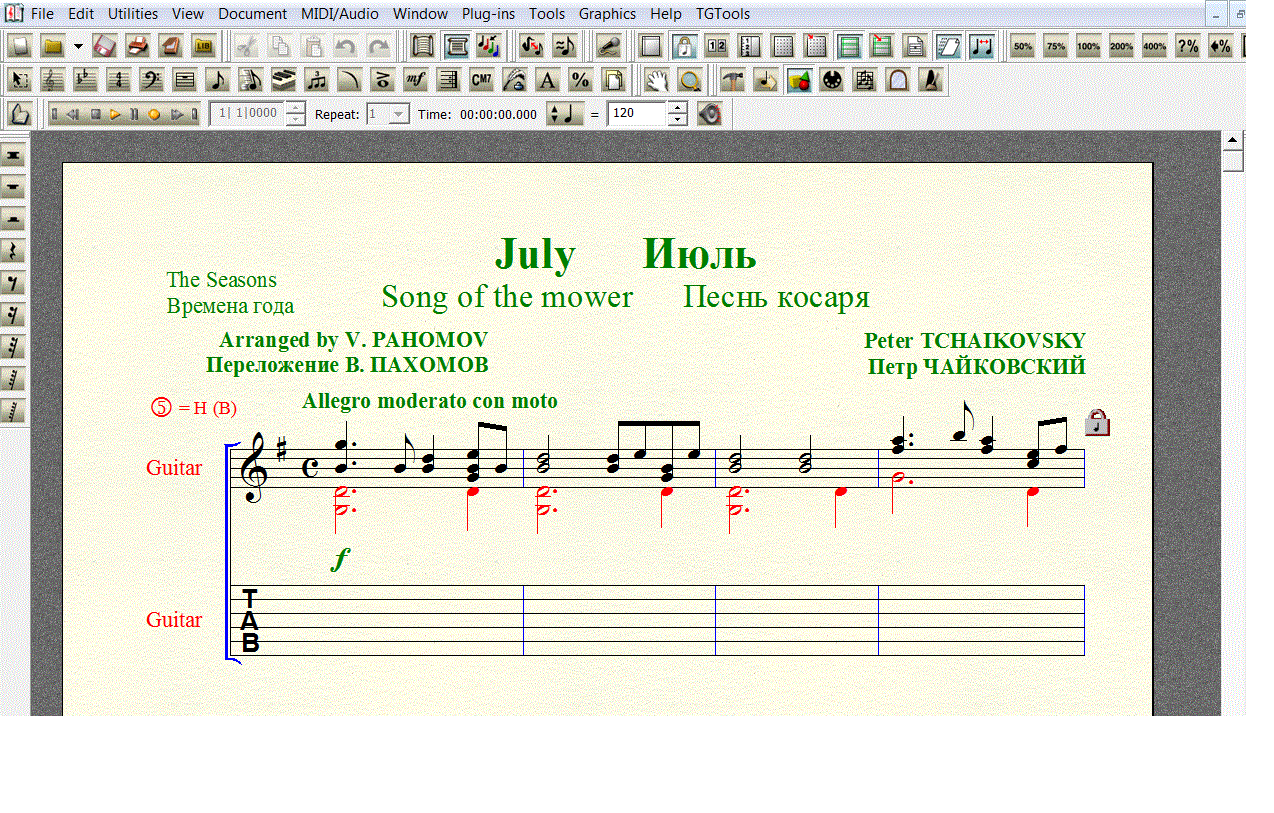Toggle the speaker playback settings button
Screen dimensions: 1274x813
click(710, 114)
